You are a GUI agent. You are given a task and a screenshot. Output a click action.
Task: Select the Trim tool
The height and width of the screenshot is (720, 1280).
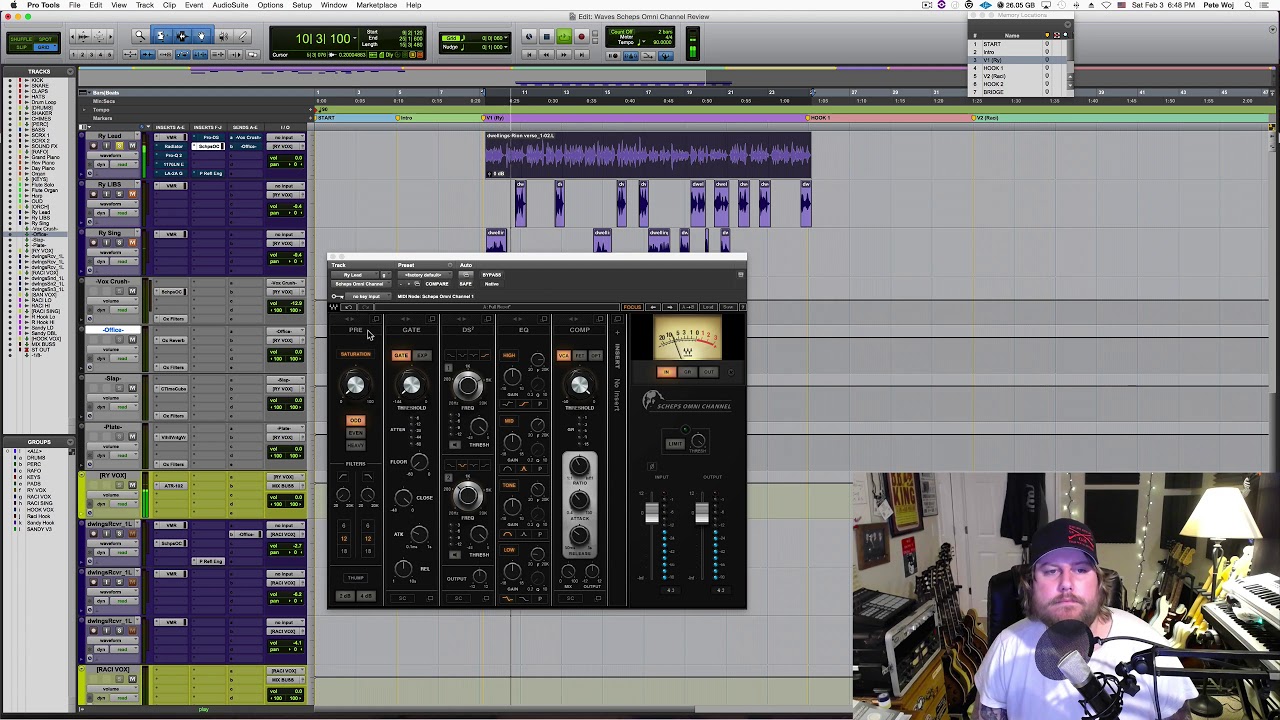(x=162, y=36)
